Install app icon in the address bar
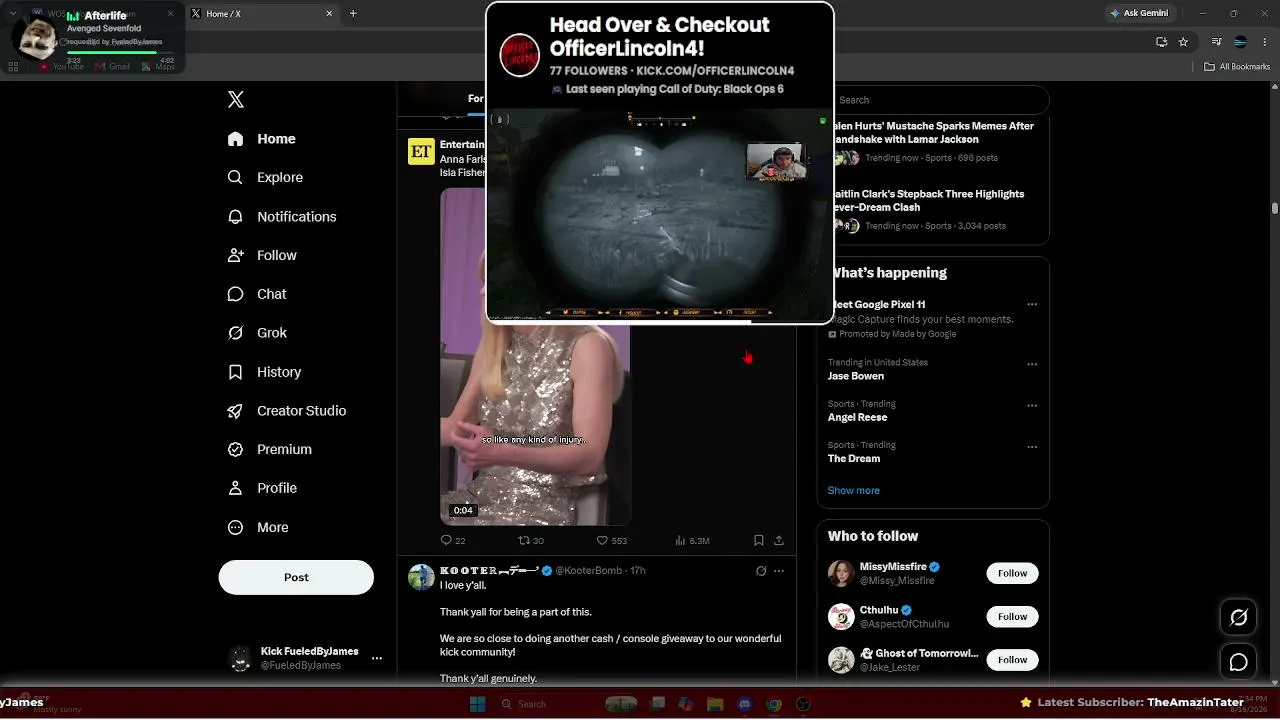 (x=1162, y=42)
